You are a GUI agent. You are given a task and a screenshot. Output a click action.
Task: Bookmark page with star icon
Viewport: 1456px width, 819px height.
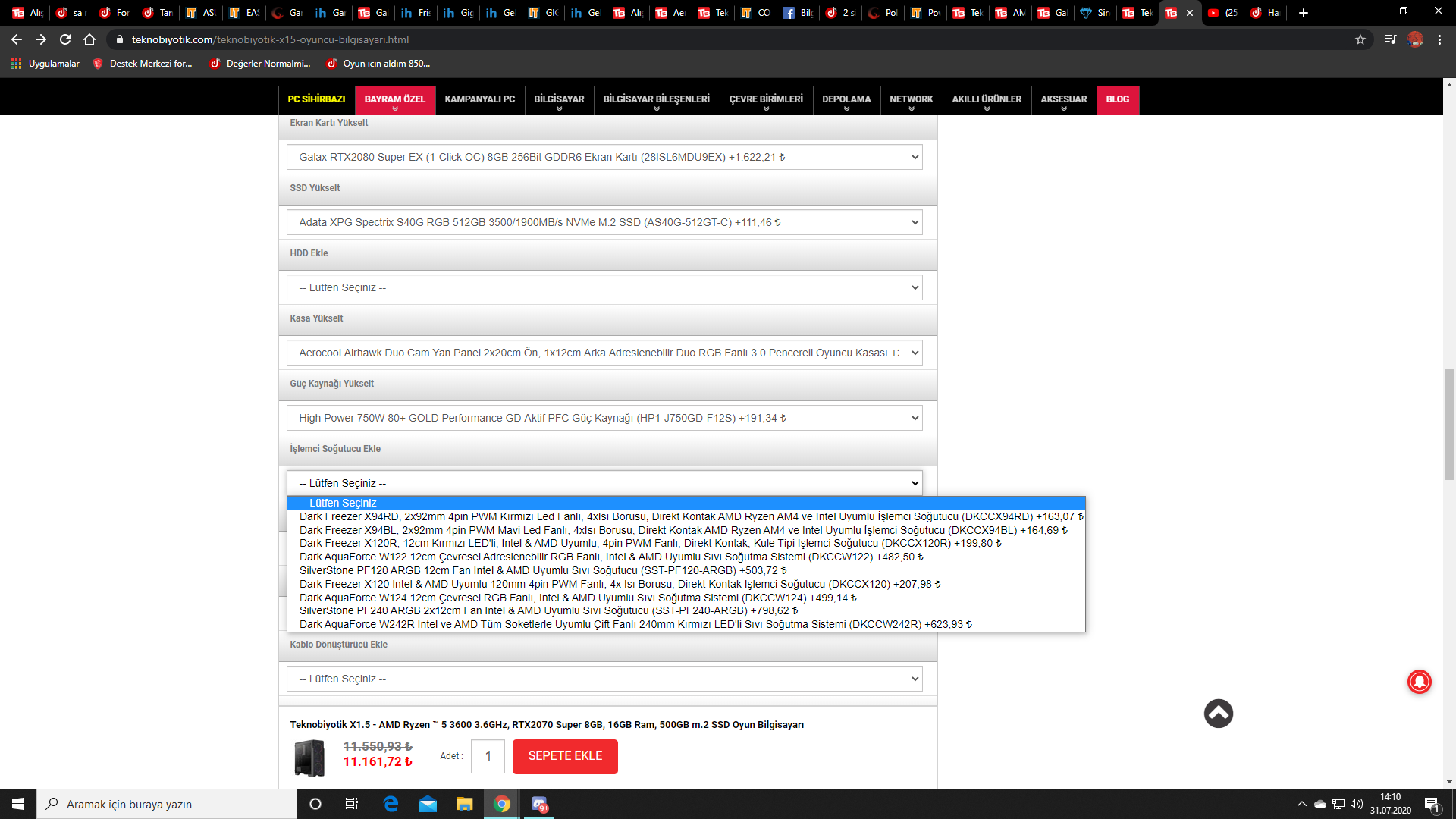tap(1360, 39)
